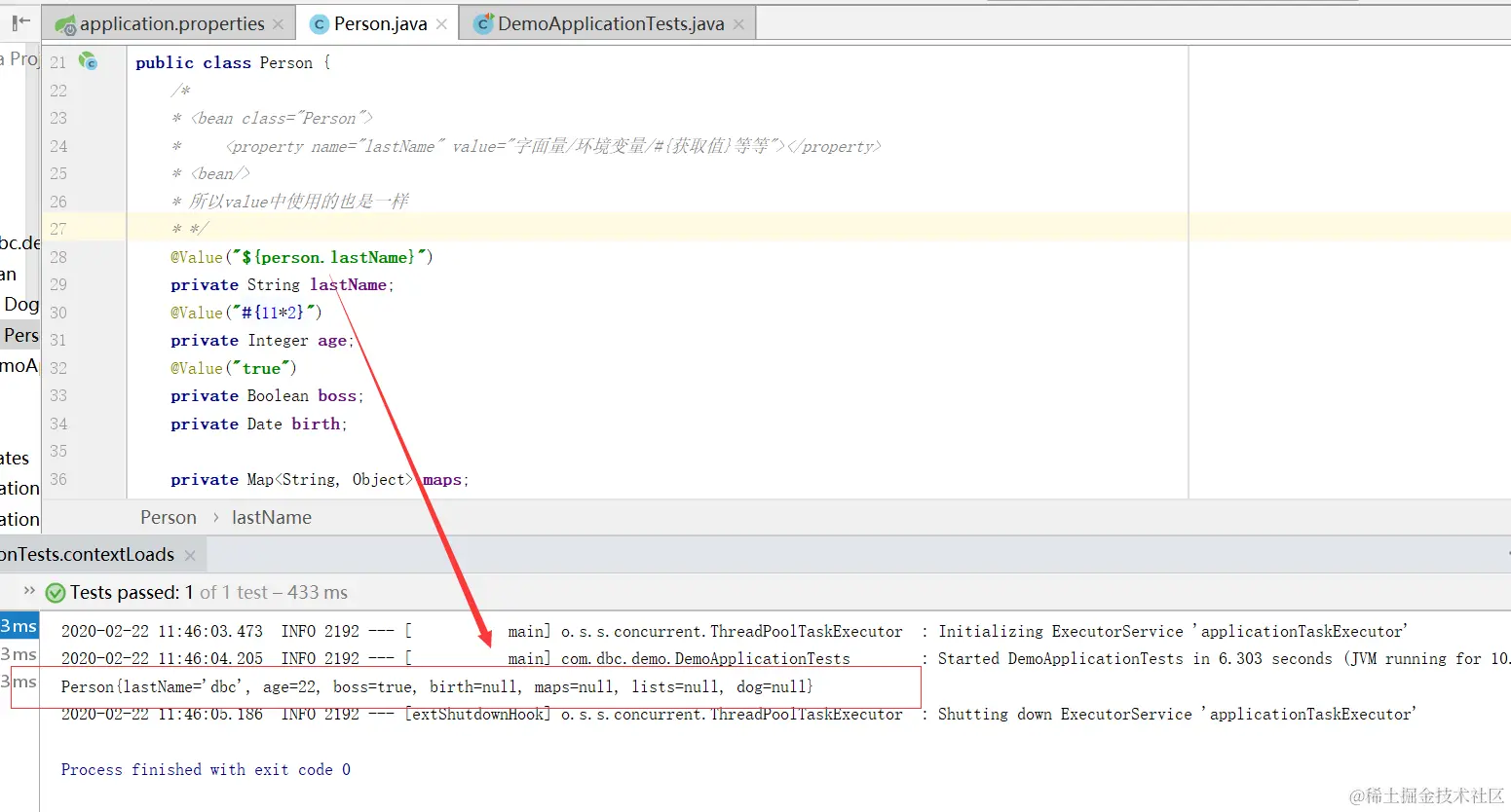Click the 'Shutting down ExecutorService' log line
The image size is (1511, 812).
pyautogui.click(x=738, y=715)
